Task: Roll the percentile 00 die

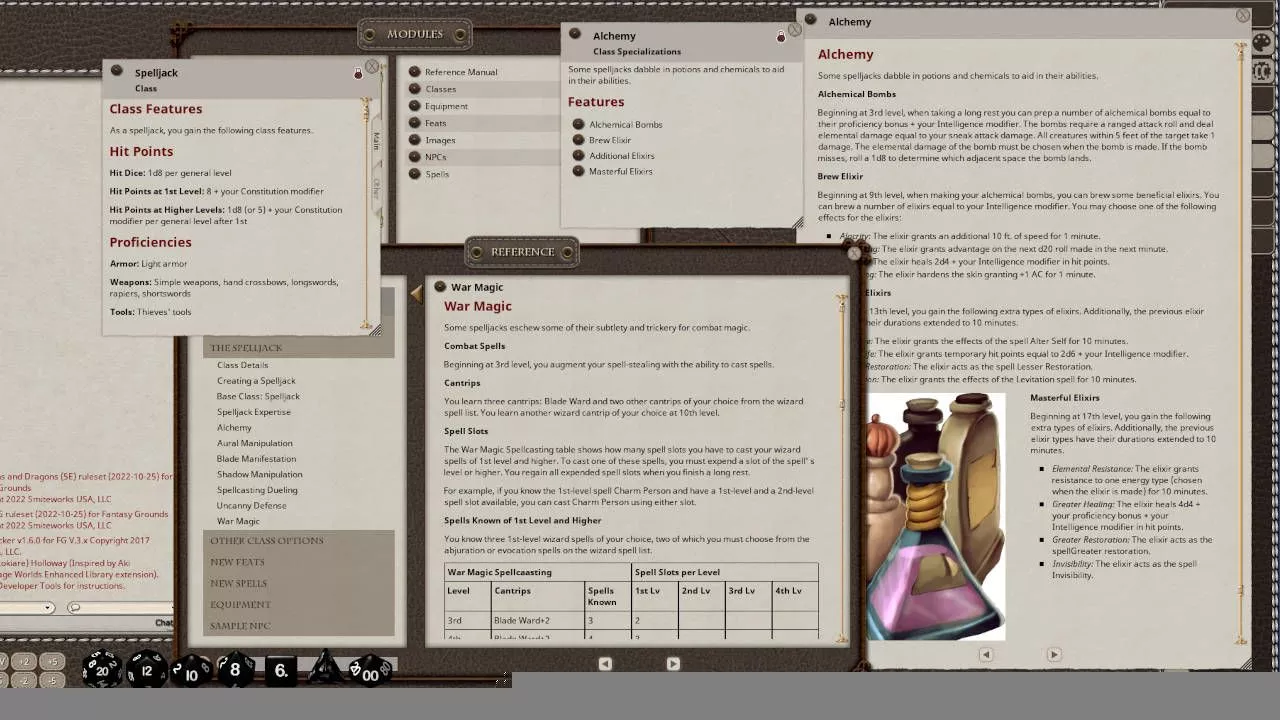Action: (x=369, y=671)
